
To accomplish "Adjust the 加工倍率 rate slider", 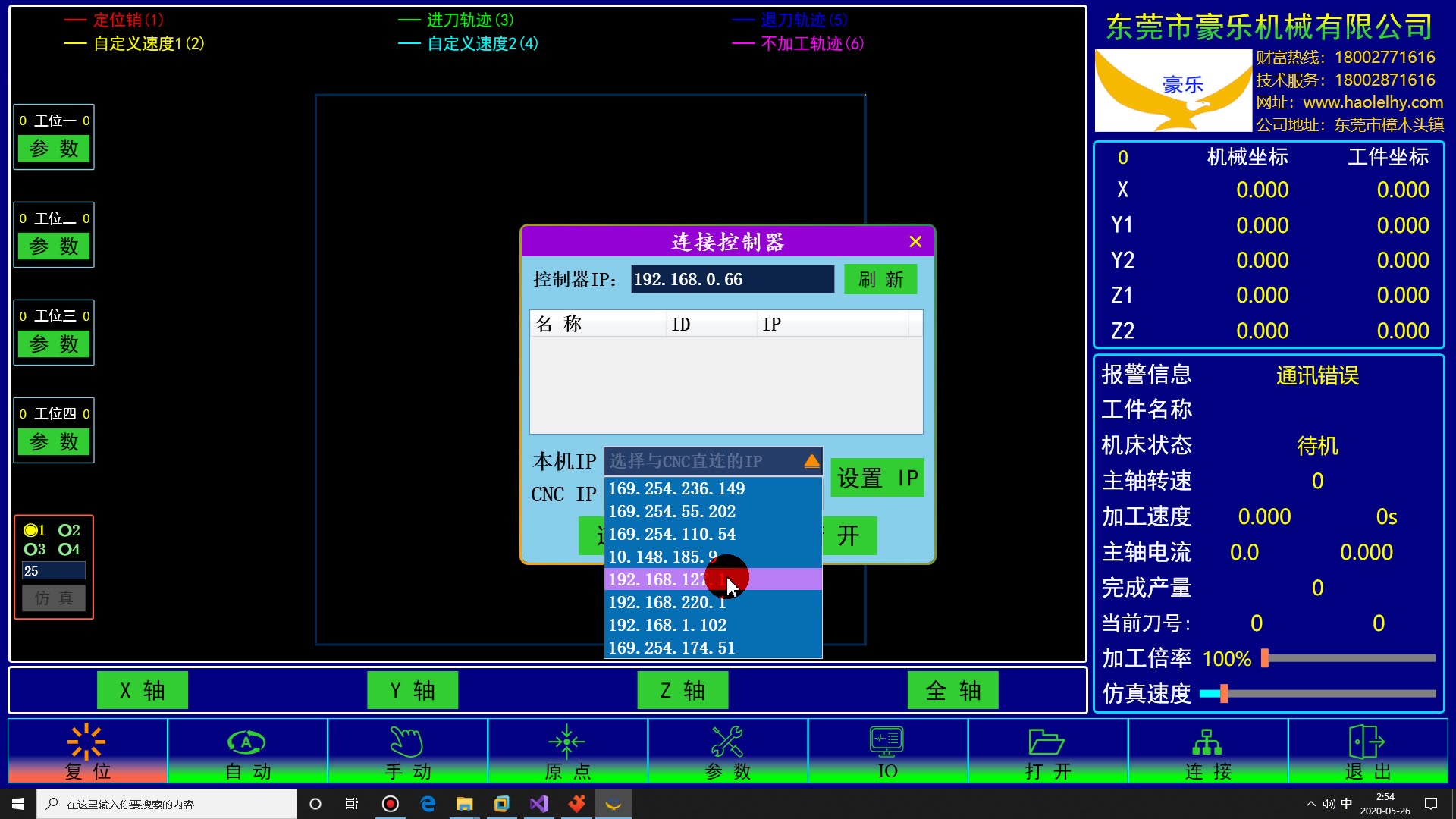I will coord(1265,658).
